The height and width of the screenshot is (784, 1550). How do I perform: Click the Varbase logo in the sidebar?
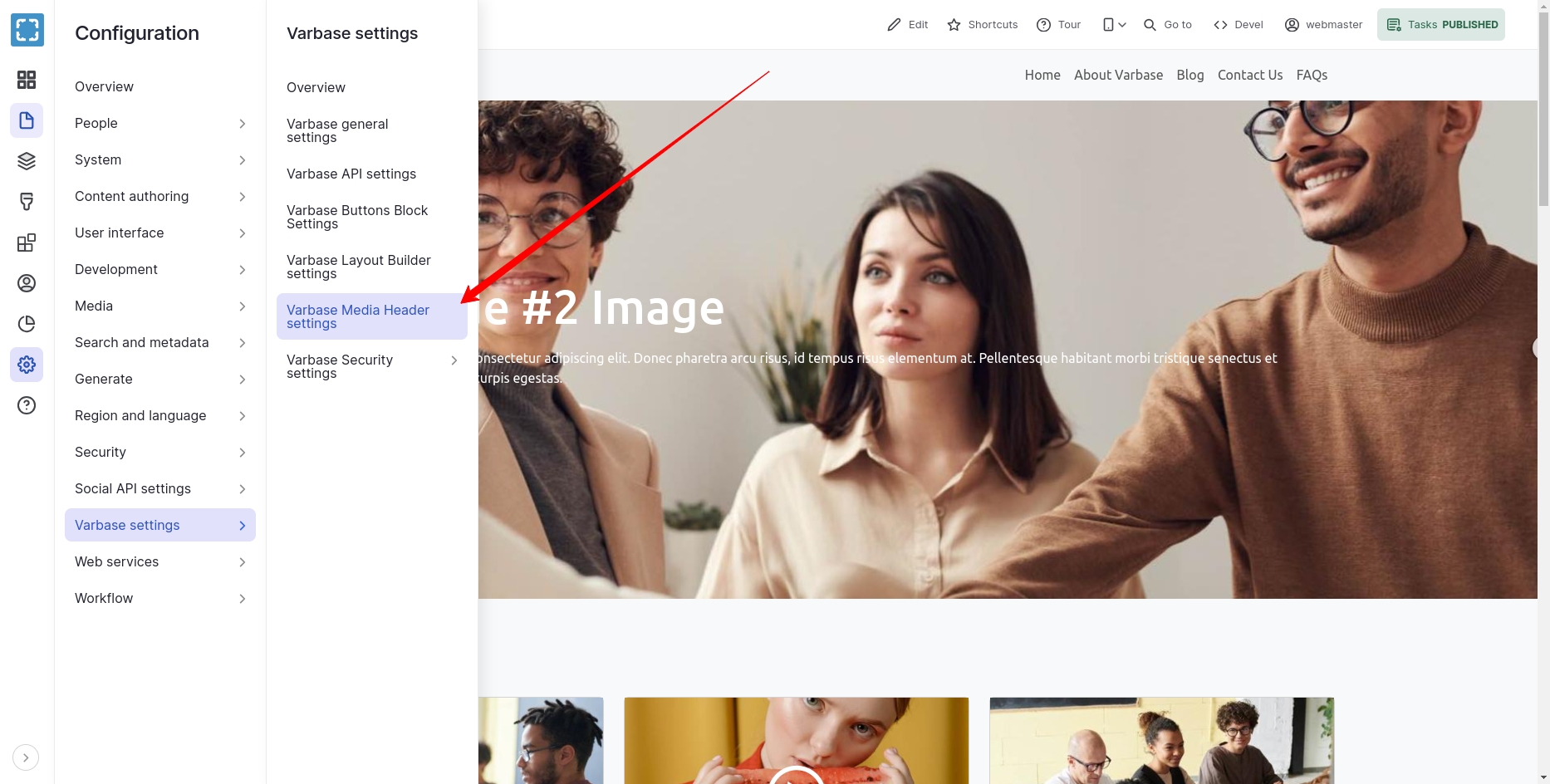27,31
